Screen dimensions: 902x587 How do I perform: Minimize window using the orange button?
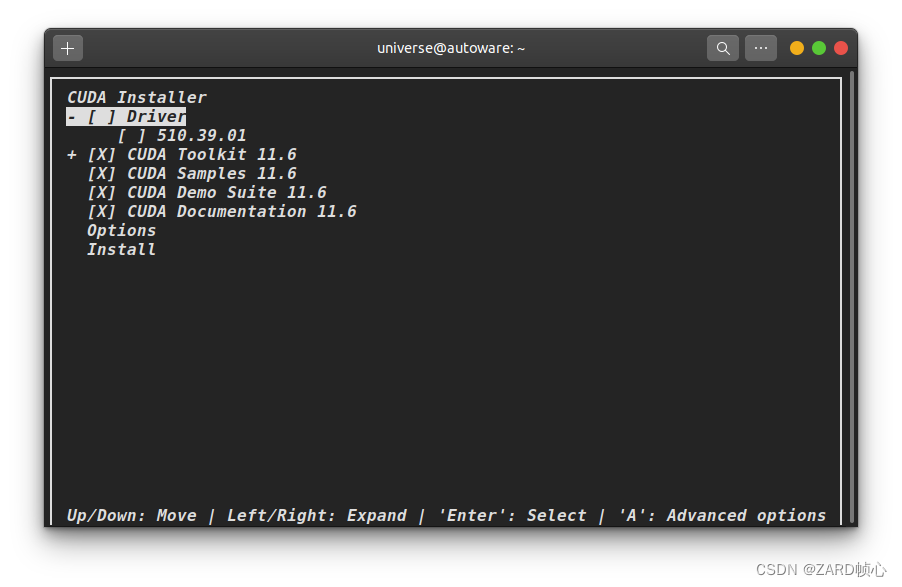coord(797,48)
